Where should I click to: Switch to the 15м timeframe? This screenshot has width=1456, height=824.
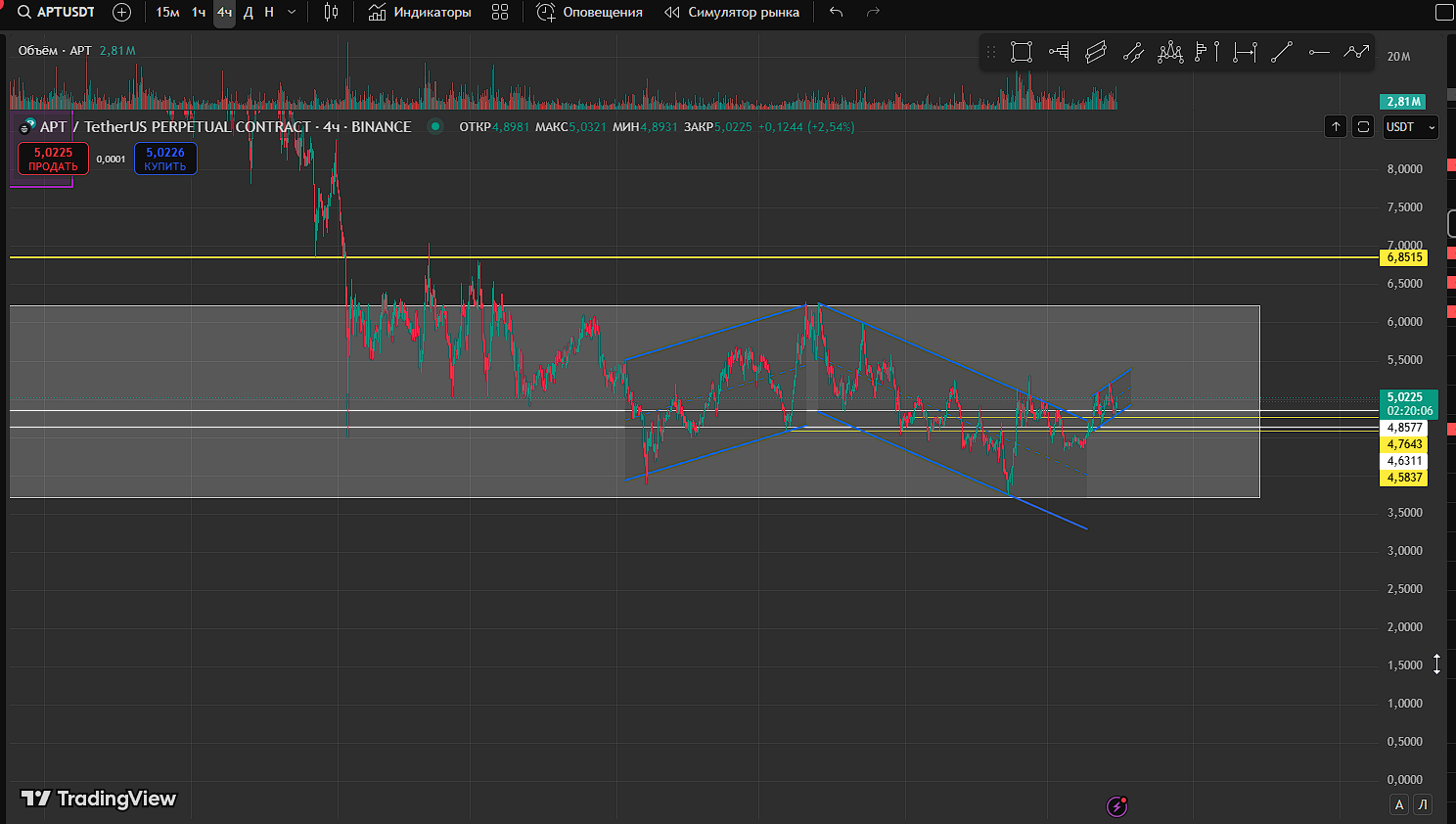[x=168, y=12]
